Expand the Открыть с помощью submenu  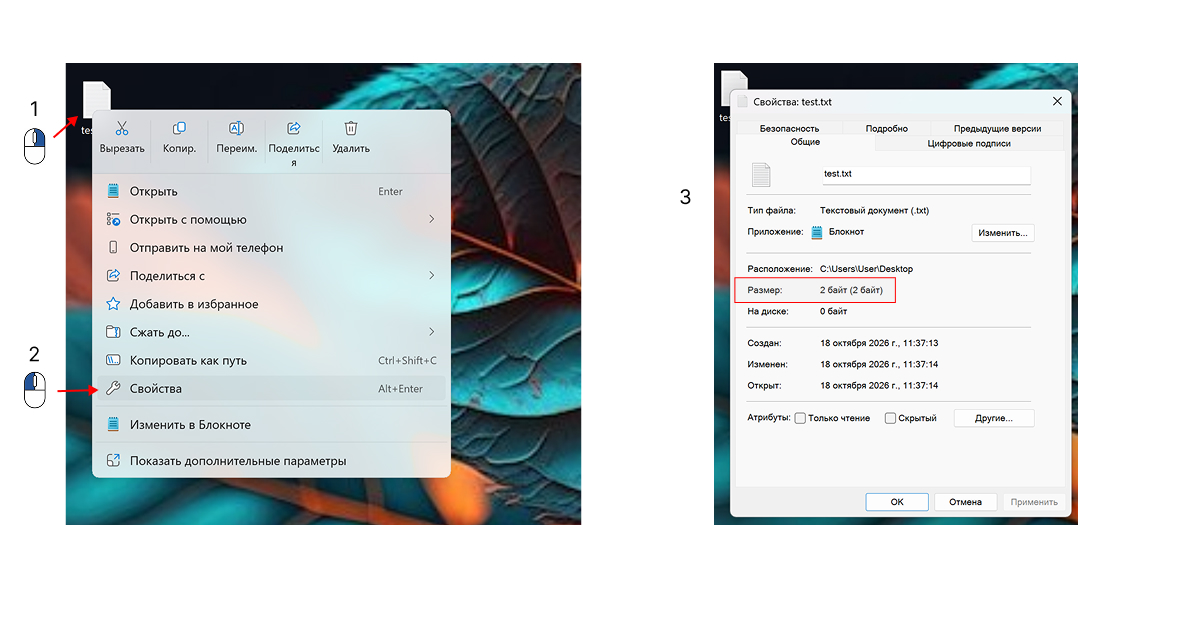271,219
